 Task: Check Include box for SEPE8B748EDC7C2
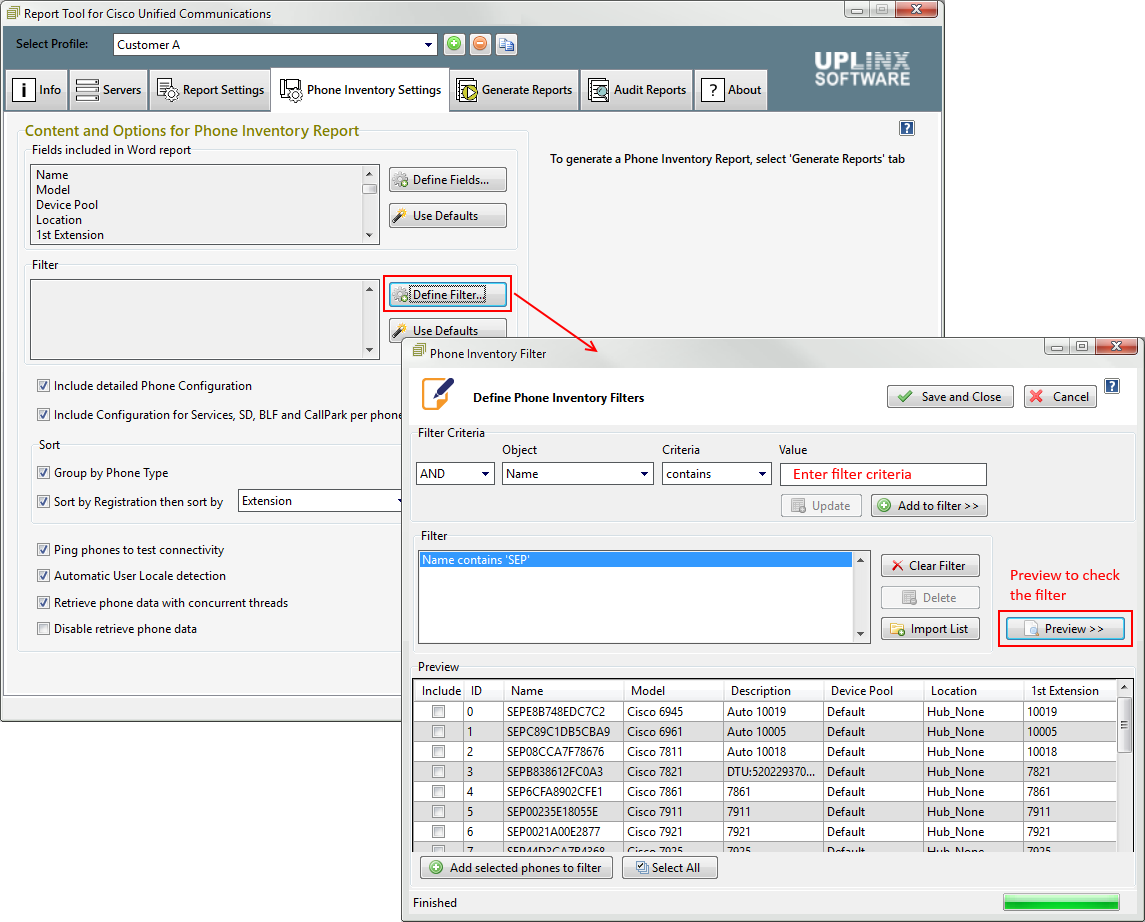click(x=438, y=711)
